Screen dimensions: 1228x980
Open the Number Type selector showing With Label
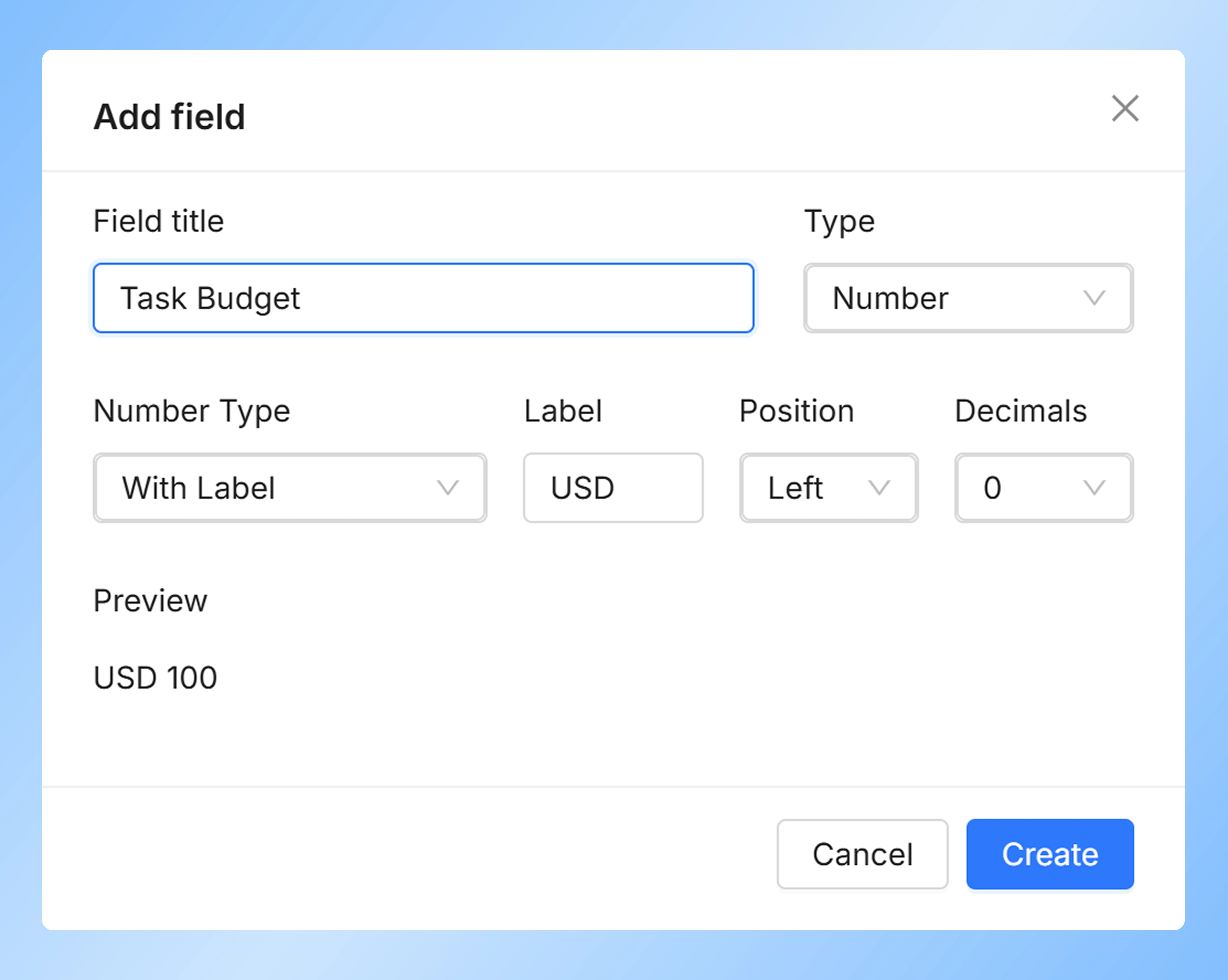coord(289,488)
